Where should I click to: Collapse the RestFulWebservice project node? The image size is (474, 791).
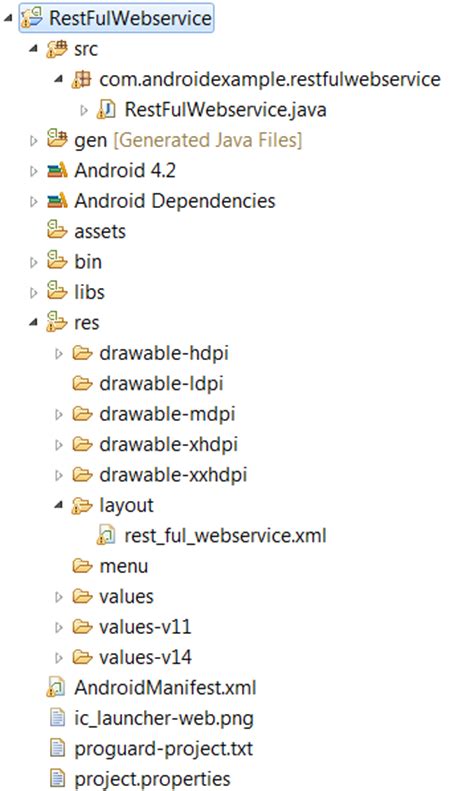8,19
